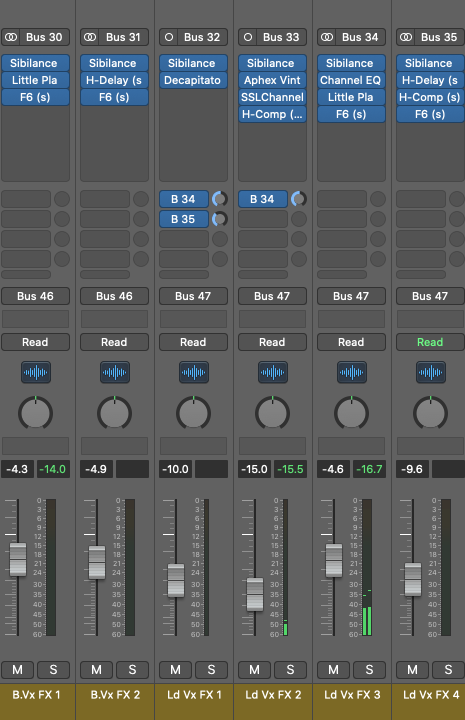Toggle mono format icon beside Bus 33
465x720 pixels.
[x=248, y=37]
